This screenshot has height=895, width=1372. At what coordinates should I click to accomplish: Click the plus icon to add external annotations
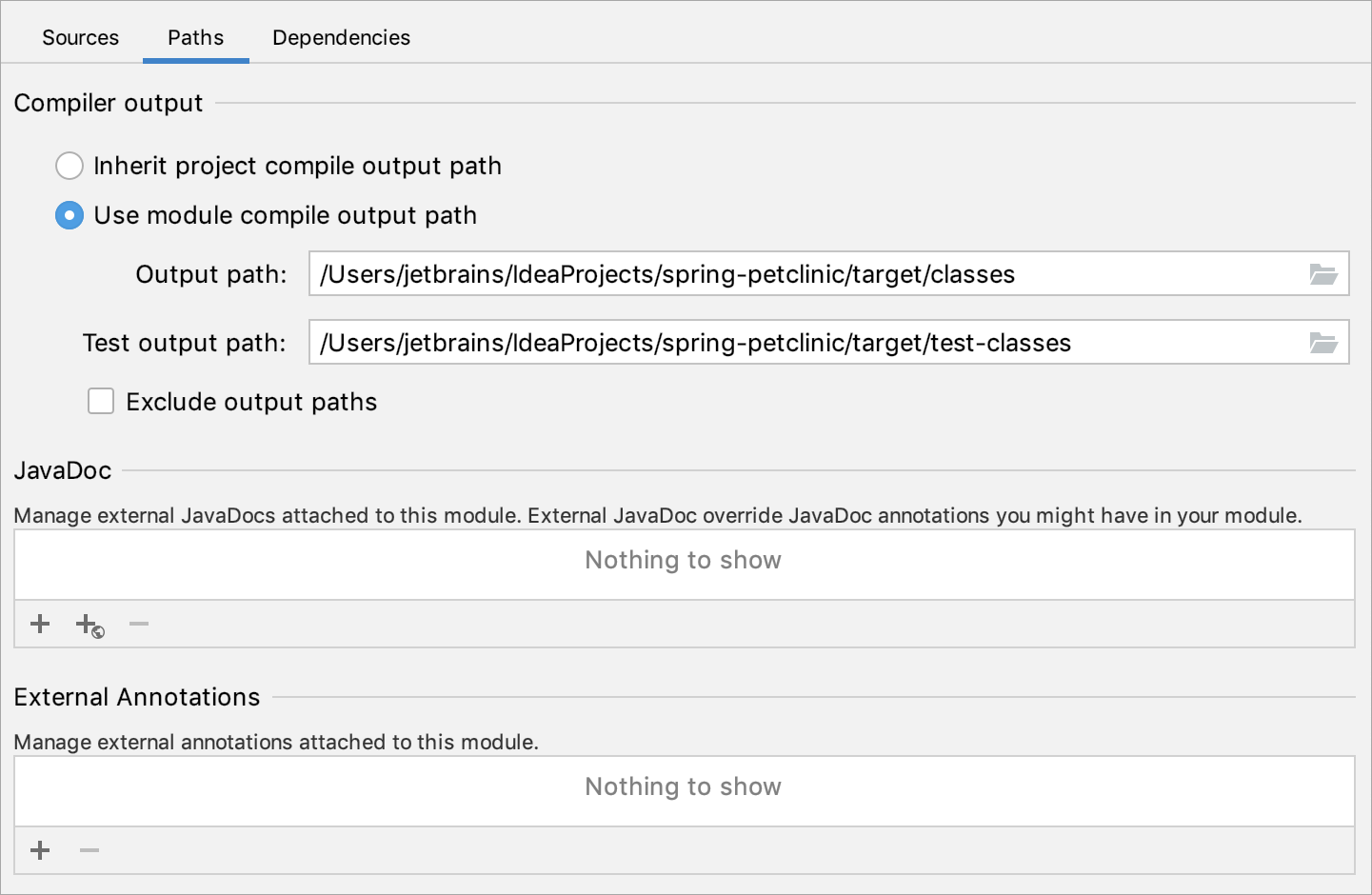tap(40, 850)
